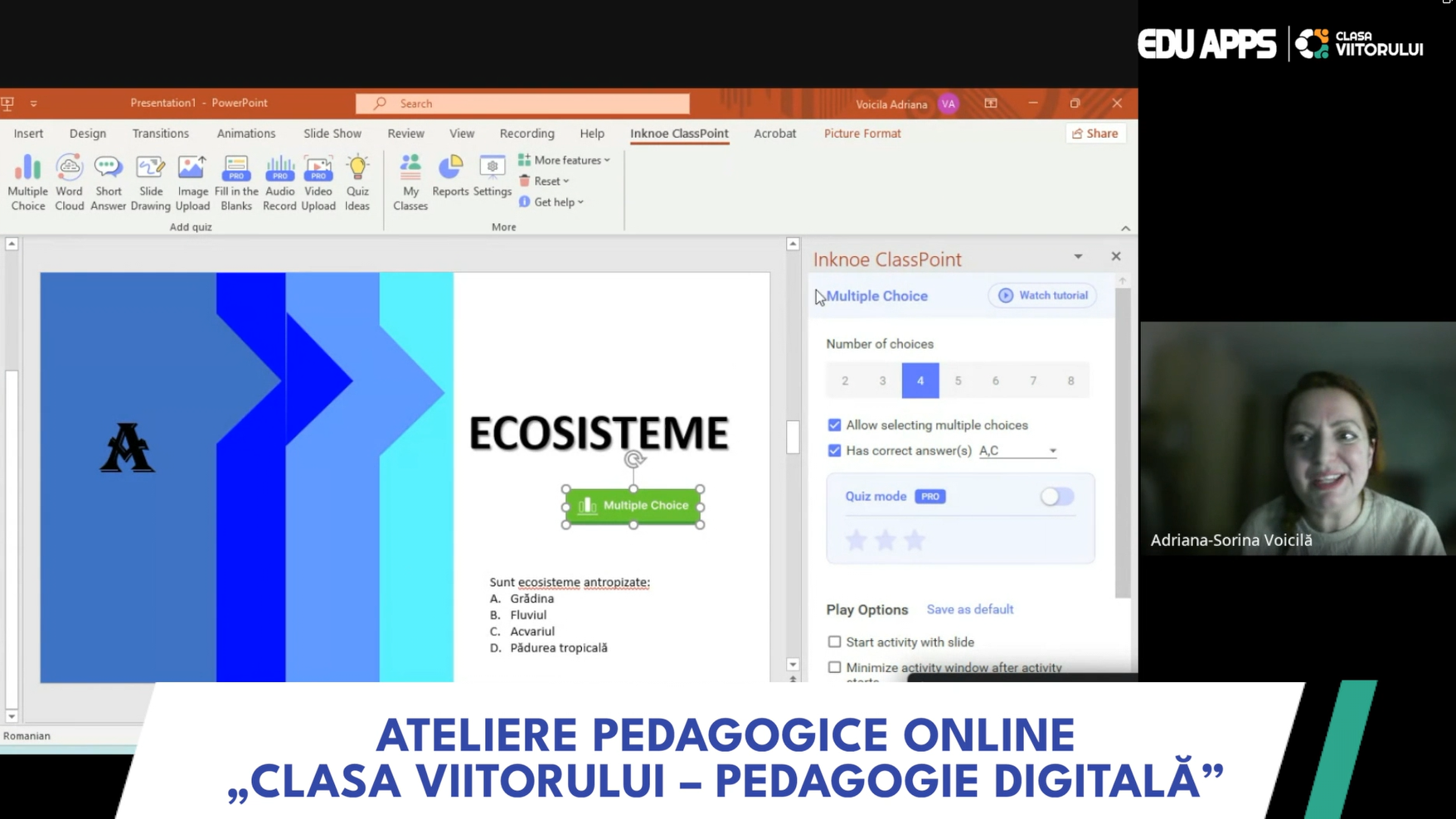Select the letter A image on slide
Screen dimensions: 1456x819
128,448
